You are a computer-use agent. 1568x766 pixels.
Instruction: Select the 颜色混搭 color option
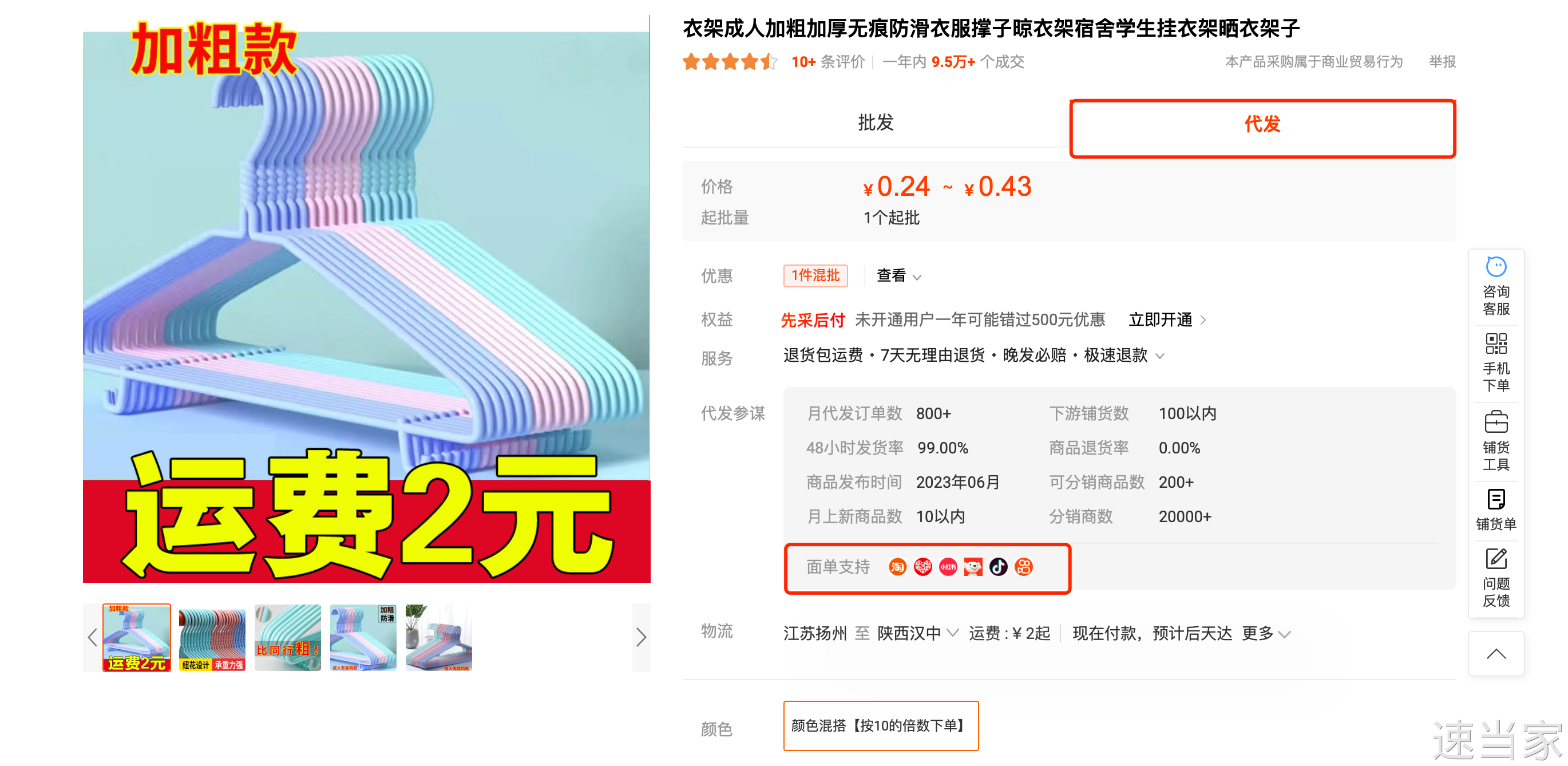coord(880,725)
